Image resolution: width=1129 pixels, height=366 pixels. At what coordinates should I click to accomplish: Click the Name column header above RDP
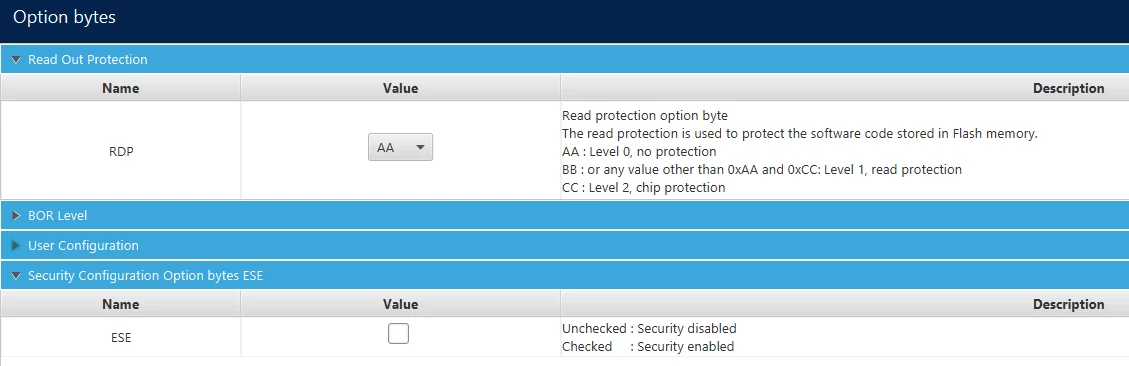pyautogui.click(x=121, y=89)
